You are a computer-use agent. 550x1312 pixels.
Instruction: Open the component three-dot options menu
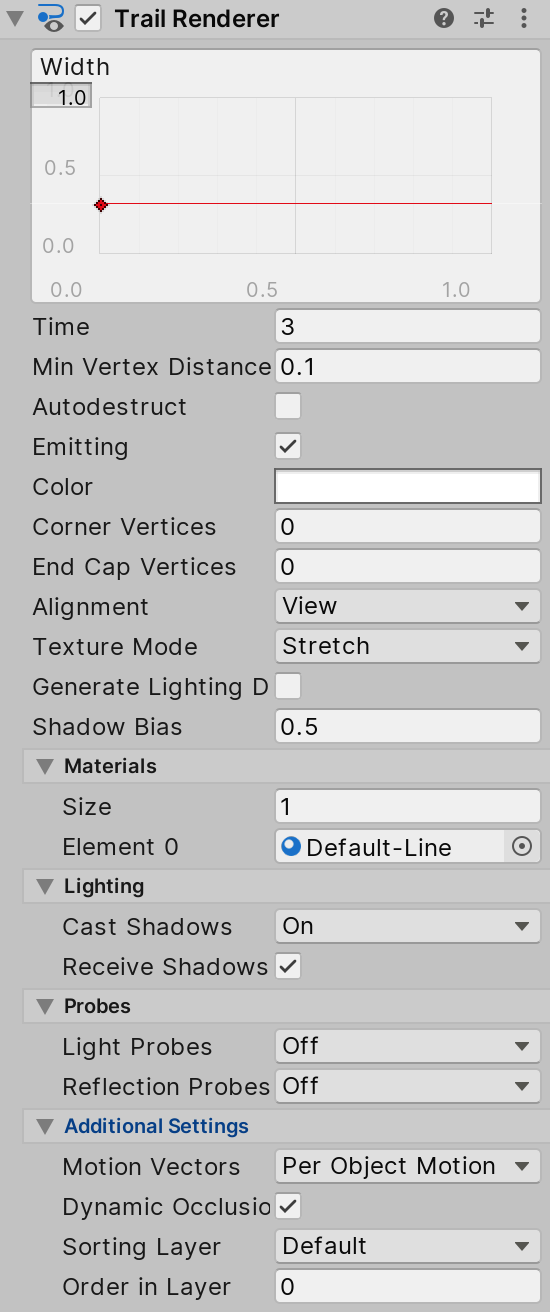pyautogui.click(x=524, y=18)
